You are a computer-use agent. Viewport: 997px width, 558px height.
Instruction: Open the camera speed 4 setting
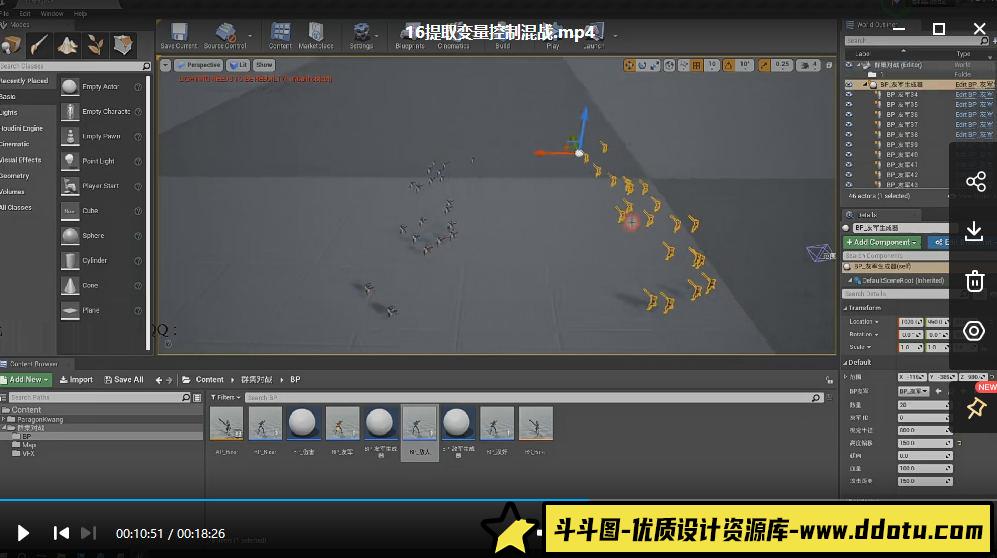click(809, 65)
